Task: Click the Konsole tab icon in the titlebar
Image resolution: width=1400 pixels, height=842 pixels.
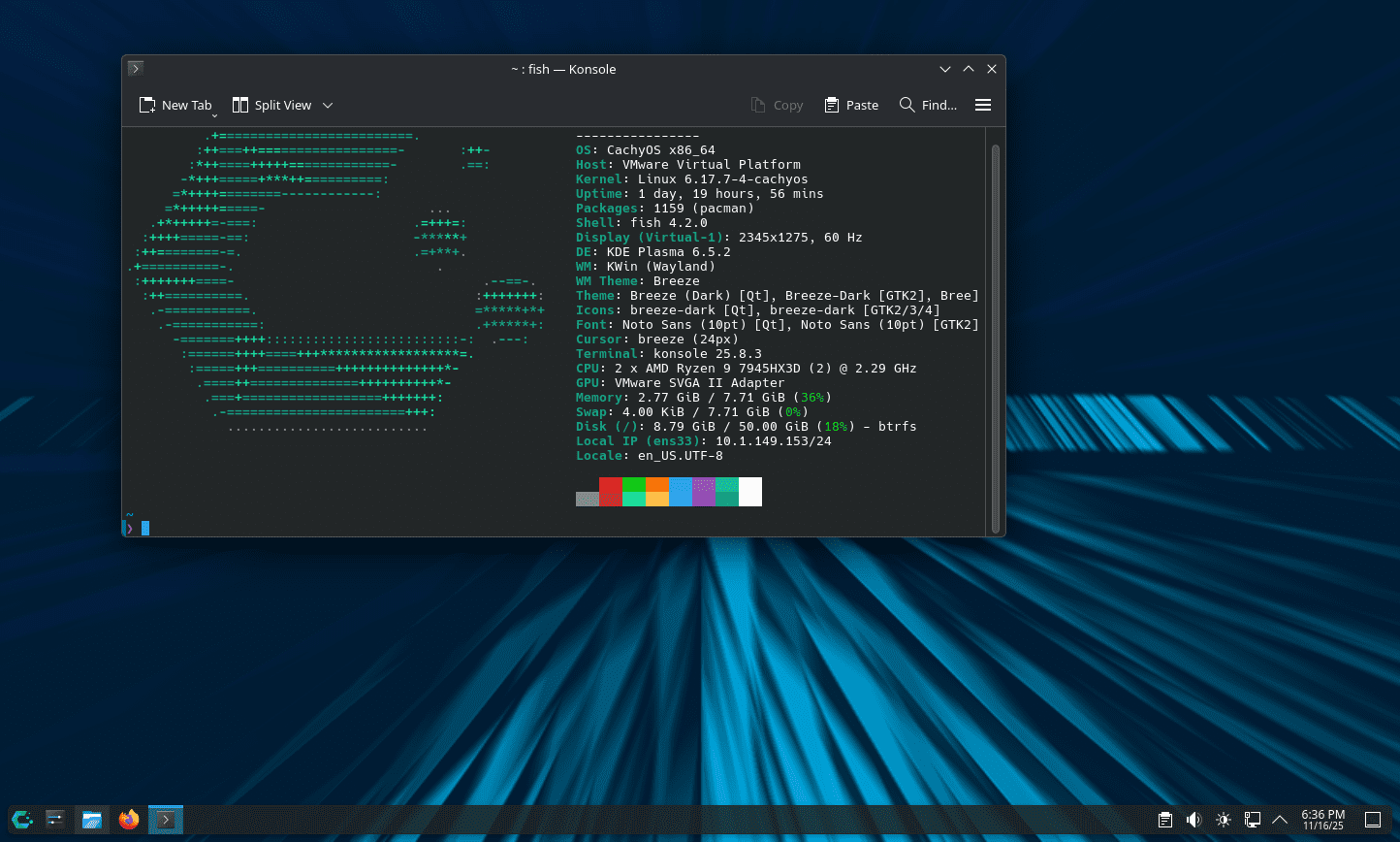Action: 135,69
